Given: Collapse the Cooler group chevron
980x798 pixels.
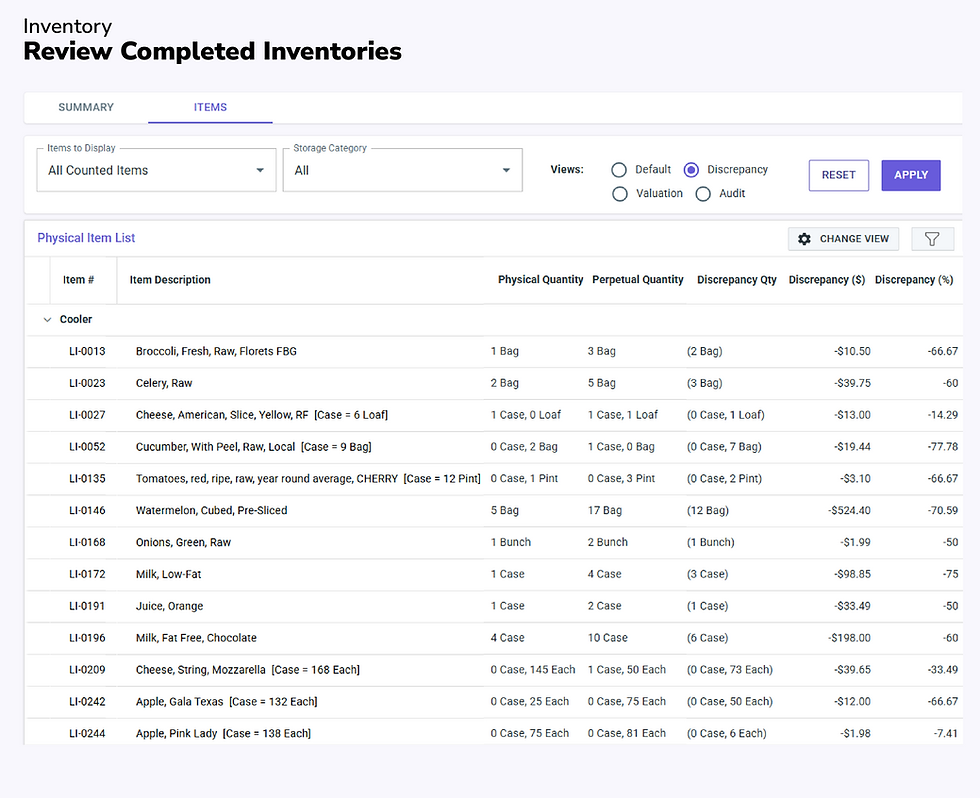Looking at the screenshot, I should pos(47,319).
